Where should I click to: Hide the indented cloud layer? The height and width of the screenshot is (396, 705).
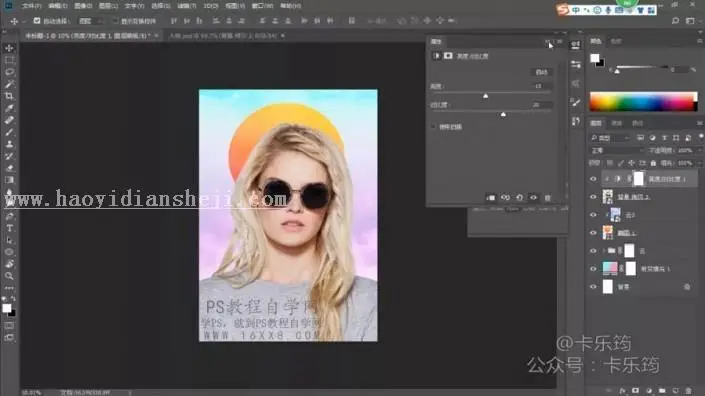pyautogui.click(x=593, y=215)
